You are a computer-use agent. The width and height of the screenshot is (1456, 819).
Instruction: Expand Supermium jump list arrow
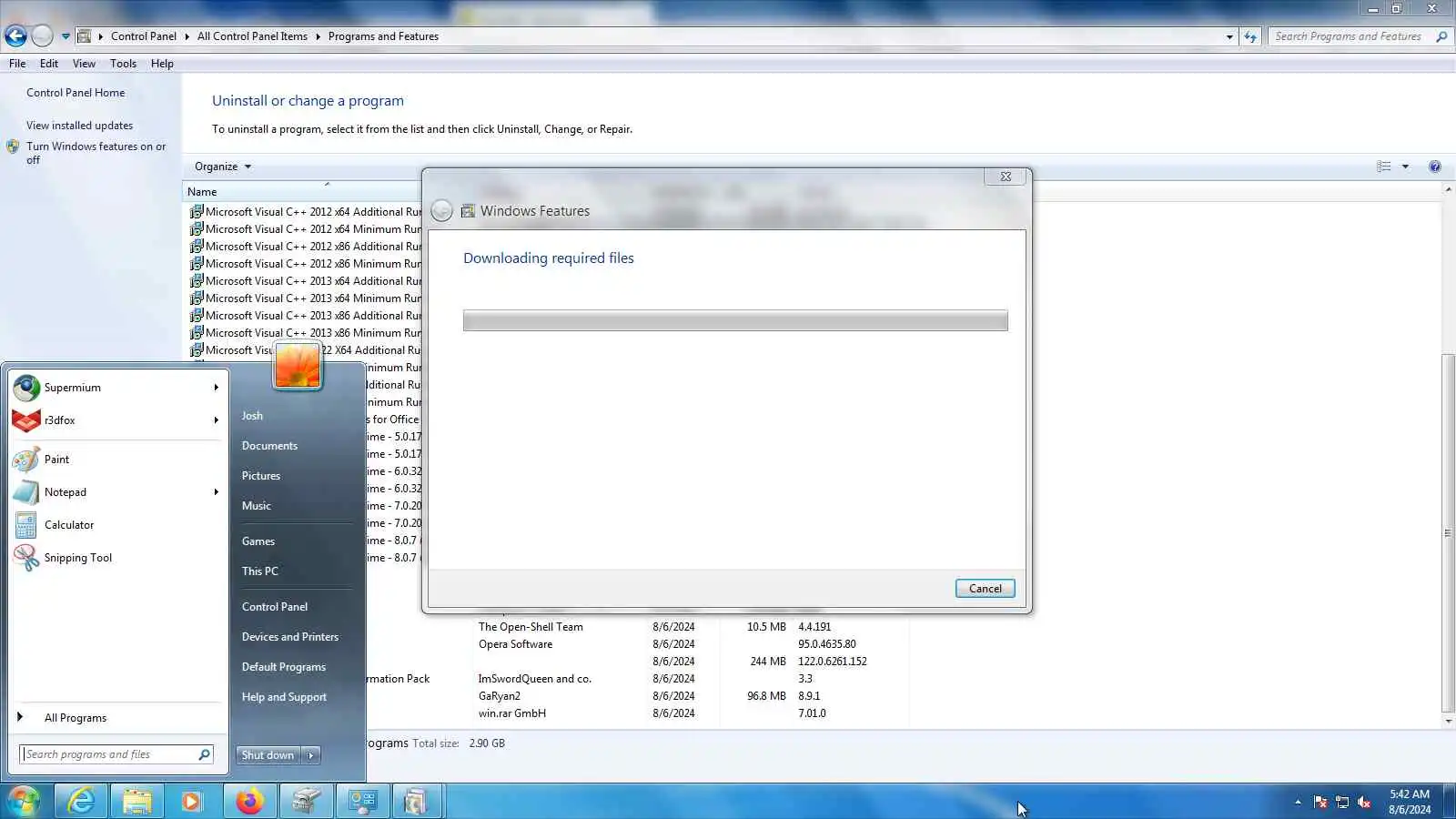[x=217, y=388]
